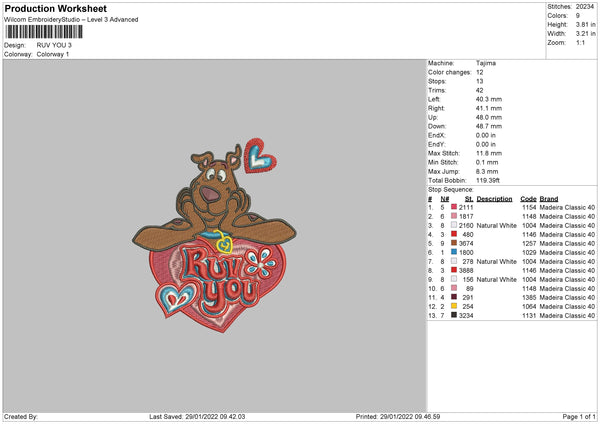Click "Natural White" description in row 3
This screenshot has height=424, width=600.
click(497, 225)
